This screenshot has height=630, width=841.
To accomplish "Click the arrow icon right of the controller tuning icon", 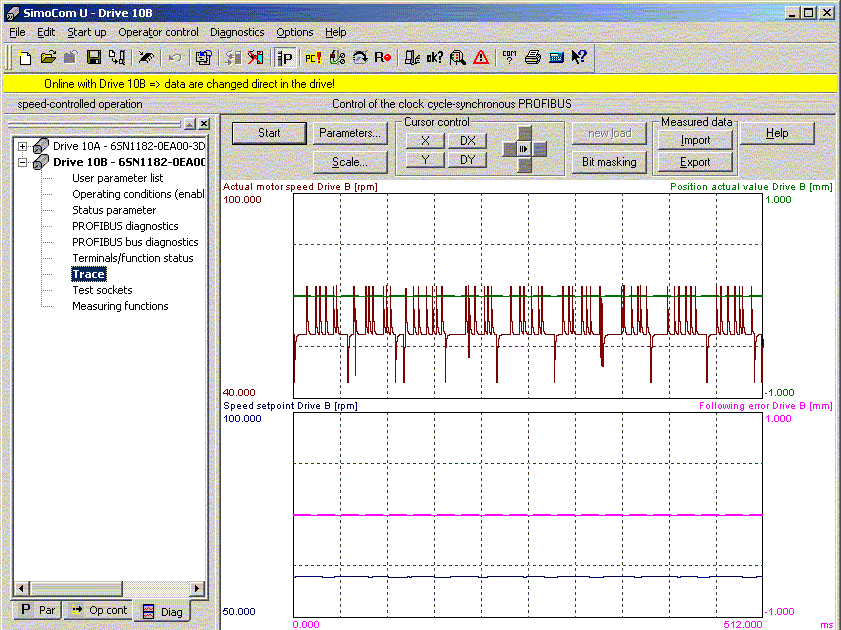I will pyautogui.click(x=360, y=57).
